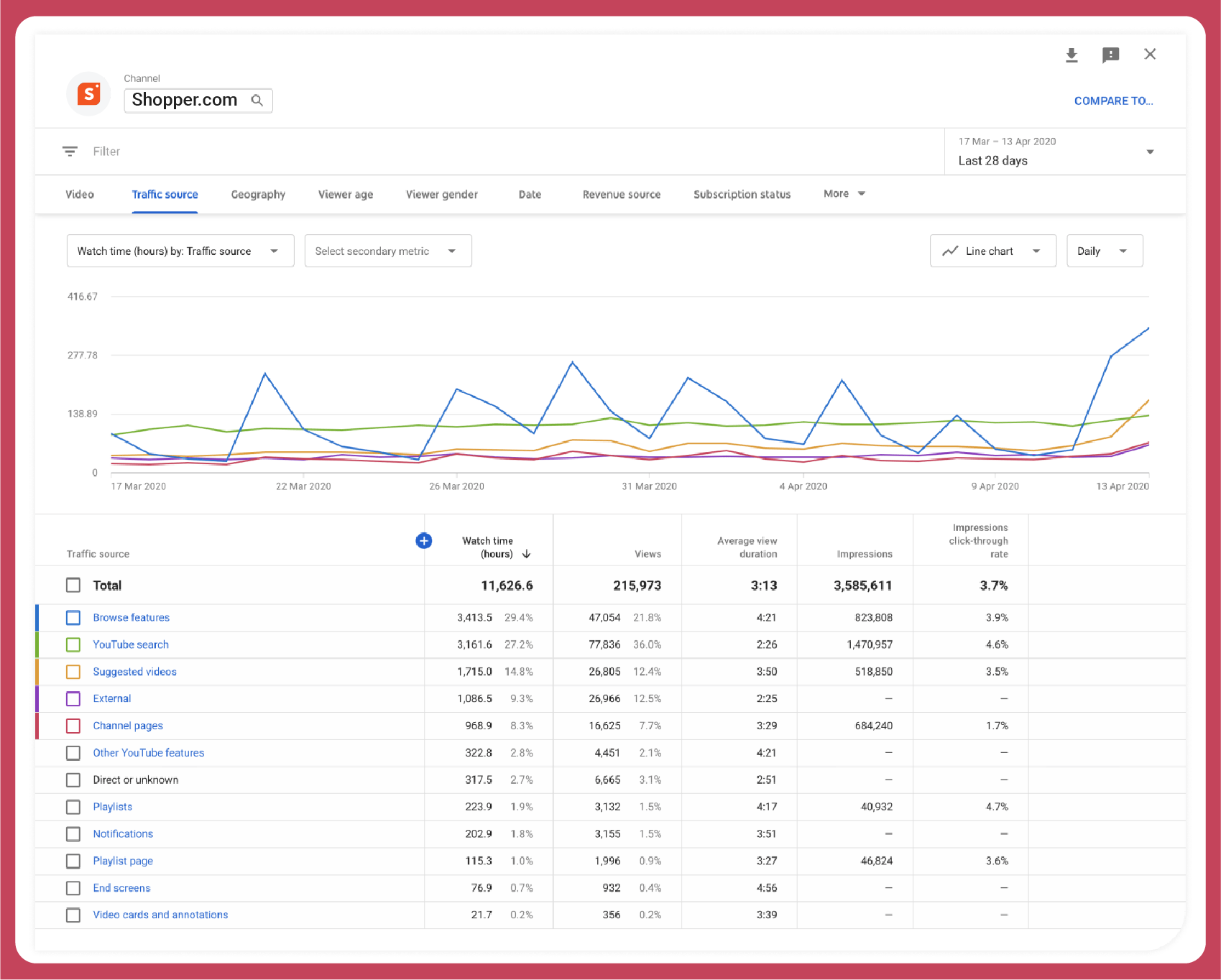Viewport: 1221px width, 980px height.
Task: Sort by the Views column header
Action: point(648,554)
